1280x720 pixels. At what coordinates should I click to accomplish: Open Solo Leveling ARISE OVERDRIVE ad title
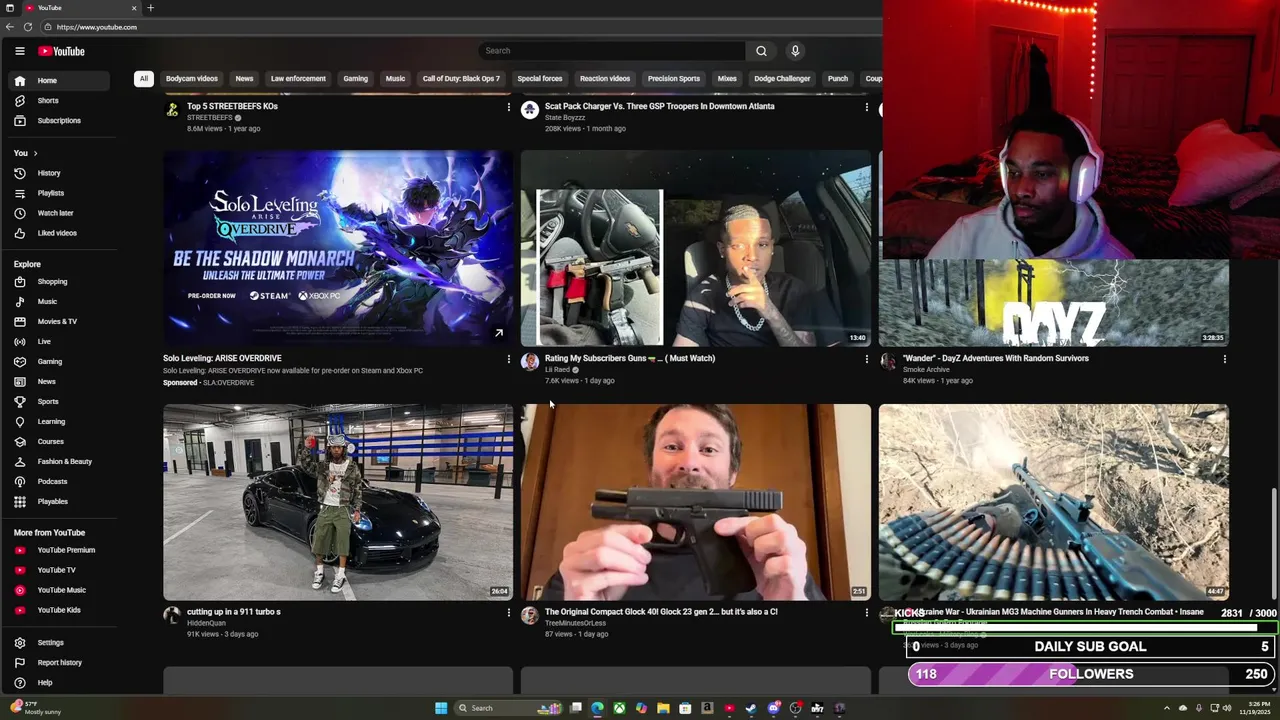coord(222,358)
